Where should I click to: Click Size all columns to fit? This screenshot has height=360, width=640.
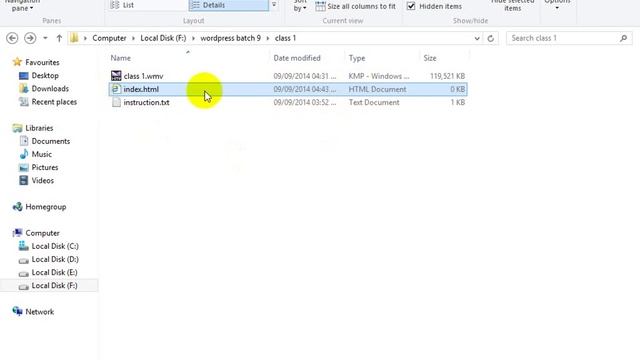(x=356, y=6)
